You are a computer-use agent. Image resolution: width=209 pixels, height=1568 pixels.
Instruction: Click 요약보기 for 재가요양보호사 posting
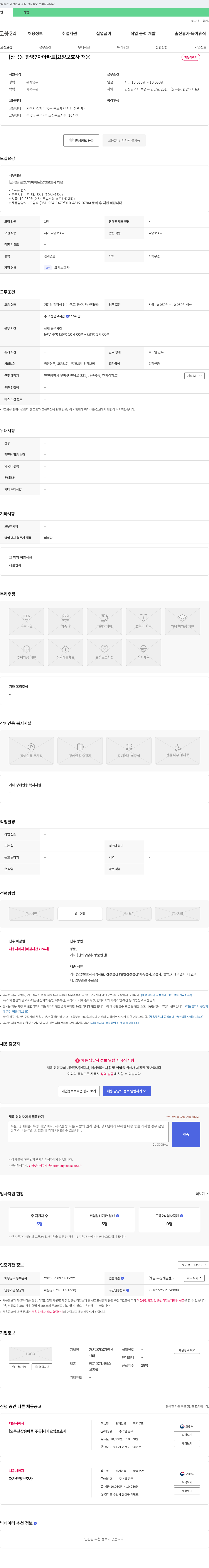(x=187, y=1482)
